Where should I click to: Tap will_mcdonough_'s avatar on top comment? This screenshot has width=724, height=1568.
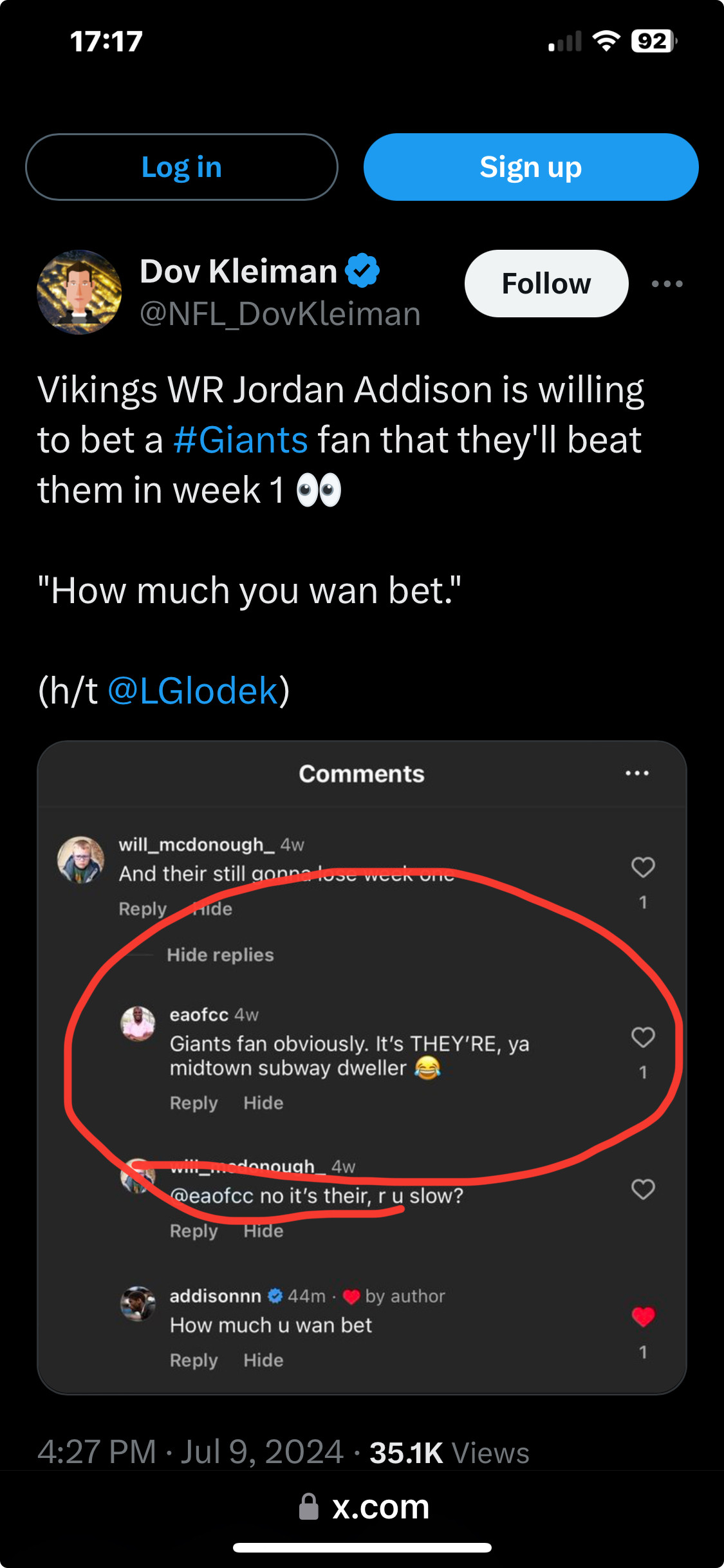coord(80,860)
